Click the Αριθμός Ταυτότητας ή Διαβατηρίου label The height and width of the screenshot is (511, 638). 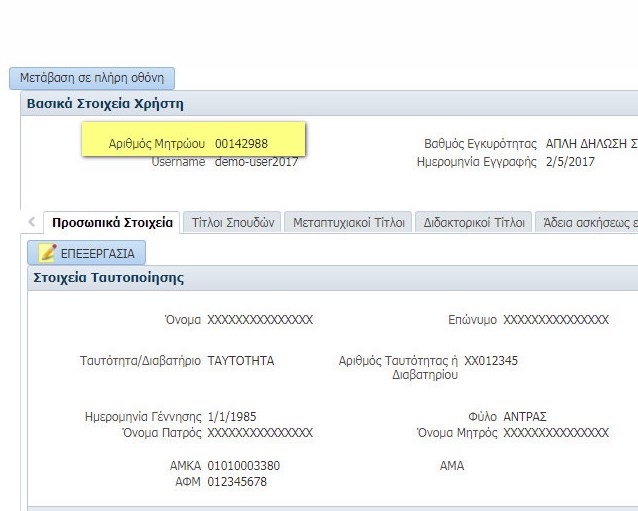(x=398, y=367)
